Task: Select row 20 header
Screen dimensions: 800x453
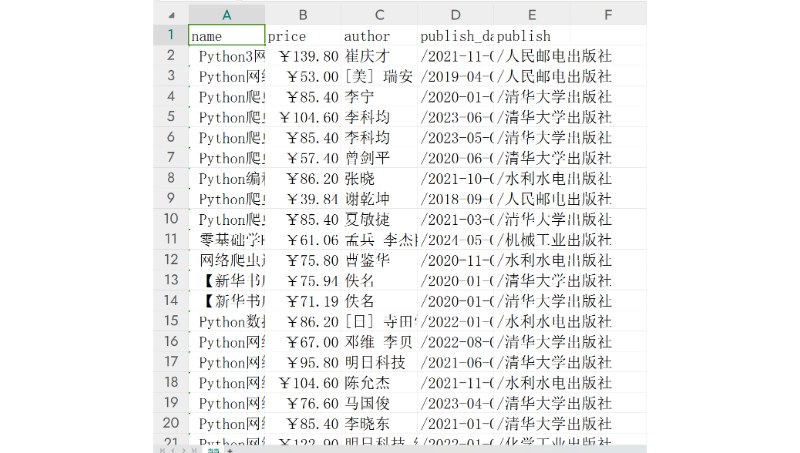Action: pos(171,423)
